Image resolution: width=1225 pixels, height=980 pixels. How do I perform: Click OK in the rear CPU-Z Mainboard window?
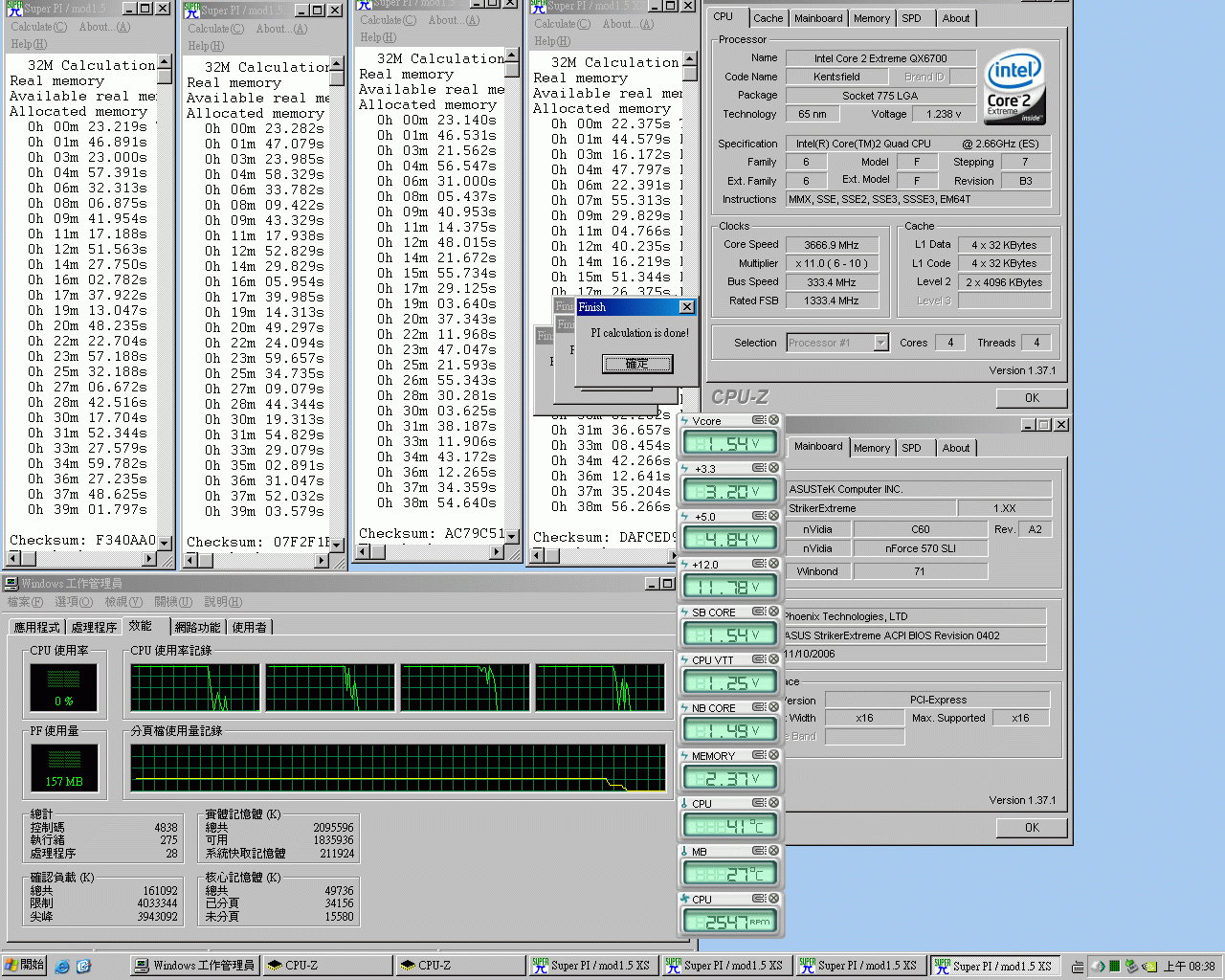click(1032, 828)
